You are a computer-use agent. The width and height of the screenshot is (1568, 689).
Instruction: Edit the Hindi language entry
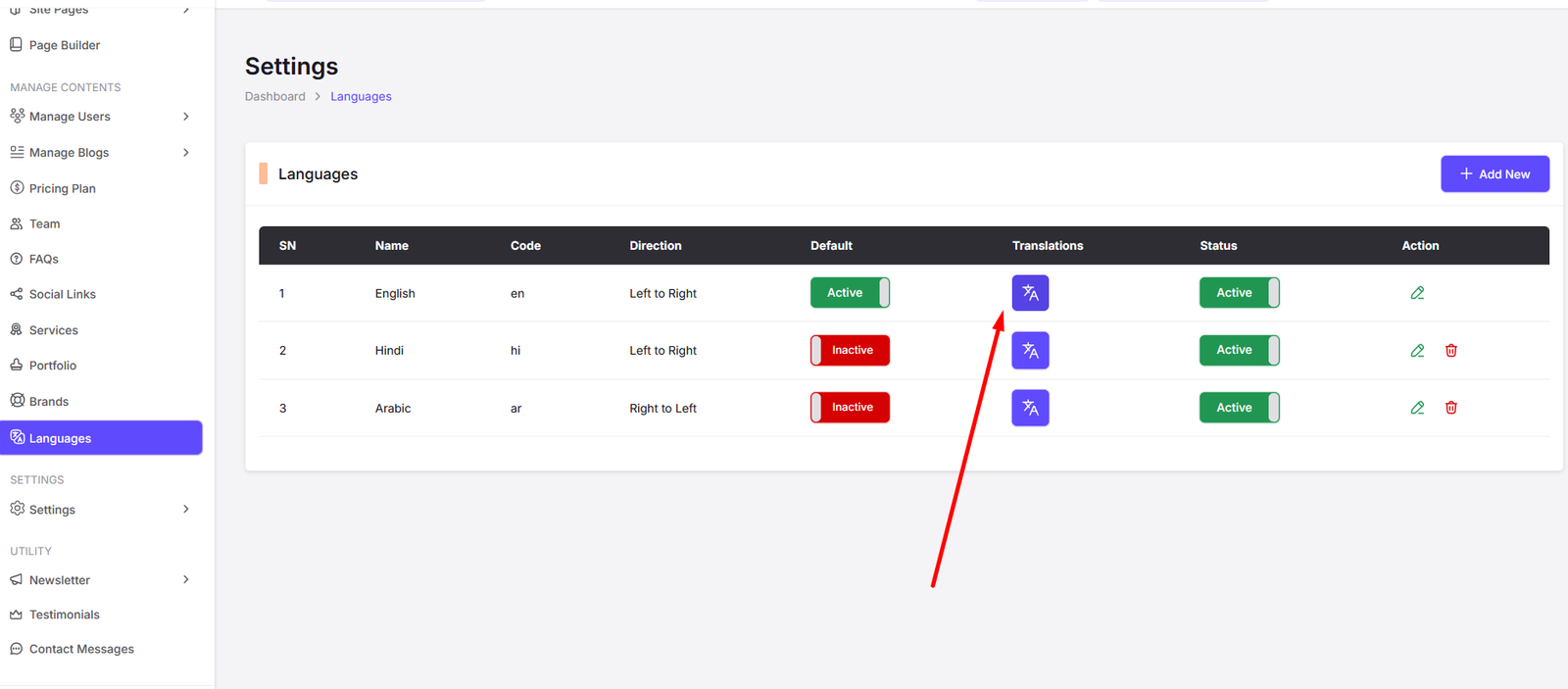1417,351
